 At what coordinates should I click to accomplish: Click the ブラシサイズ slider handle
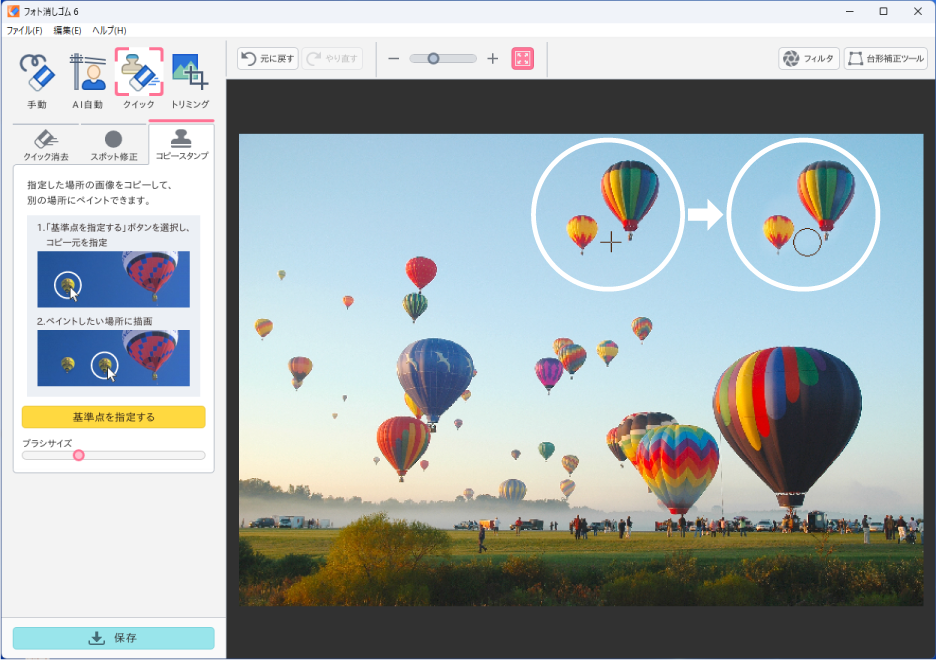click(x=79, y=455)
